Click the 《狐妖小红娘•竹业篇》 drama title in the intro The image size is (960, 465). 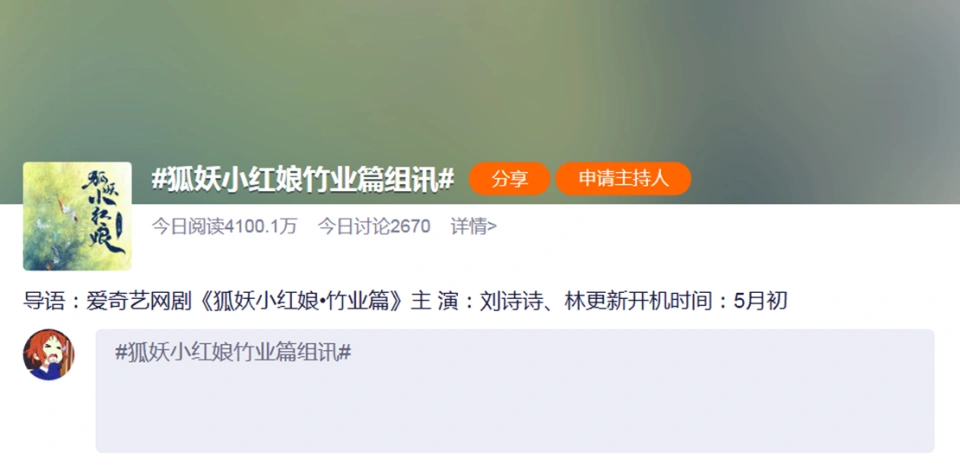click(x=299, y=301)
